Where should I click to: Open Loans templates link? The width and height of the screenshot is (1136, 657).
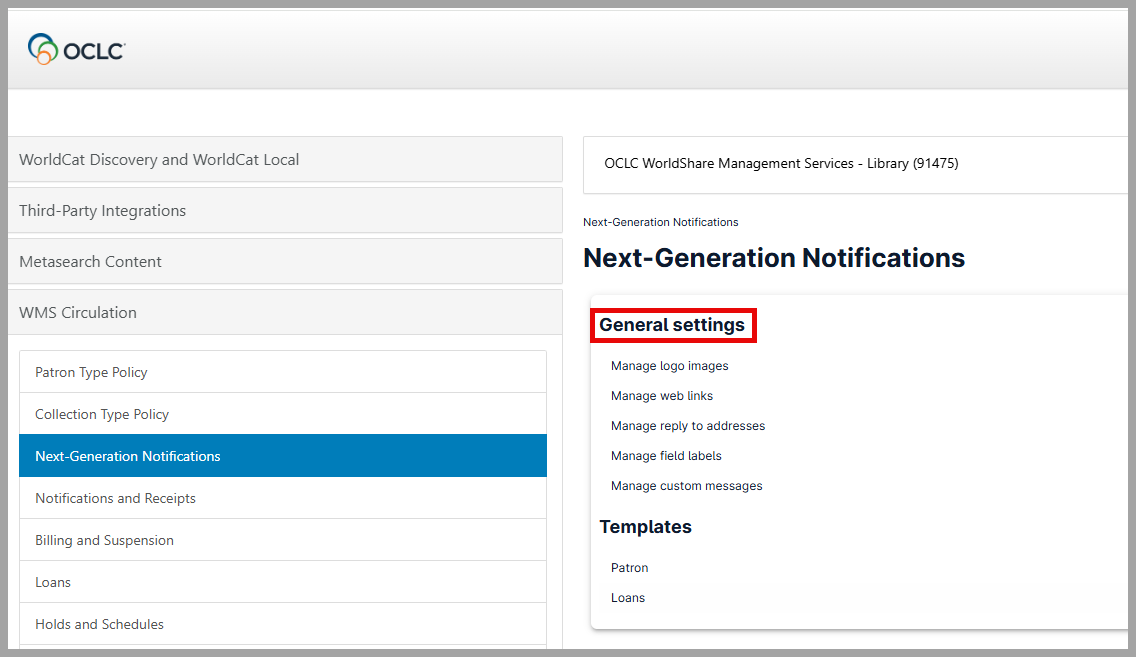coord(627,598)
